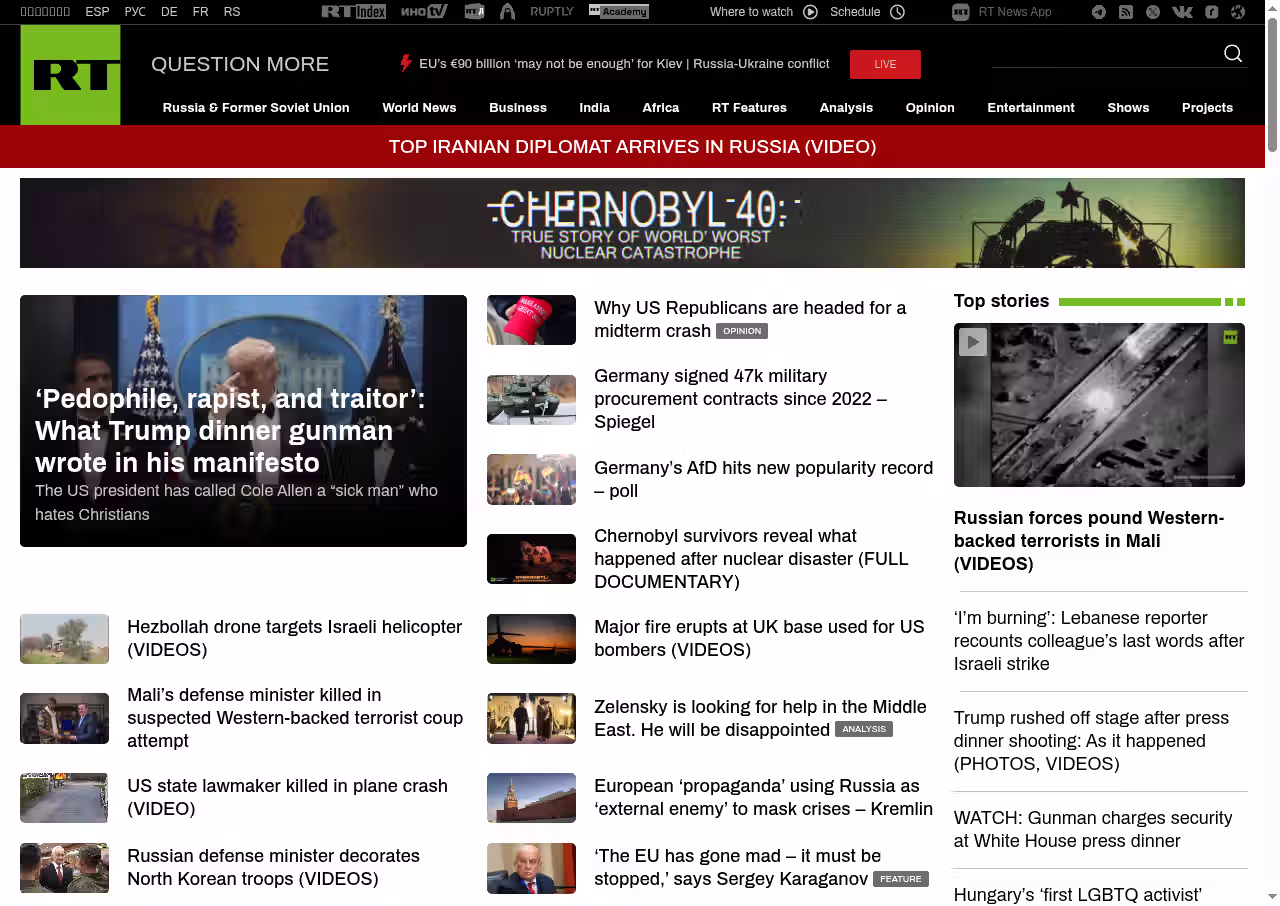1280x906 pixels.
Task: Click the RT green logo
Action: click(x=70, y=75)
